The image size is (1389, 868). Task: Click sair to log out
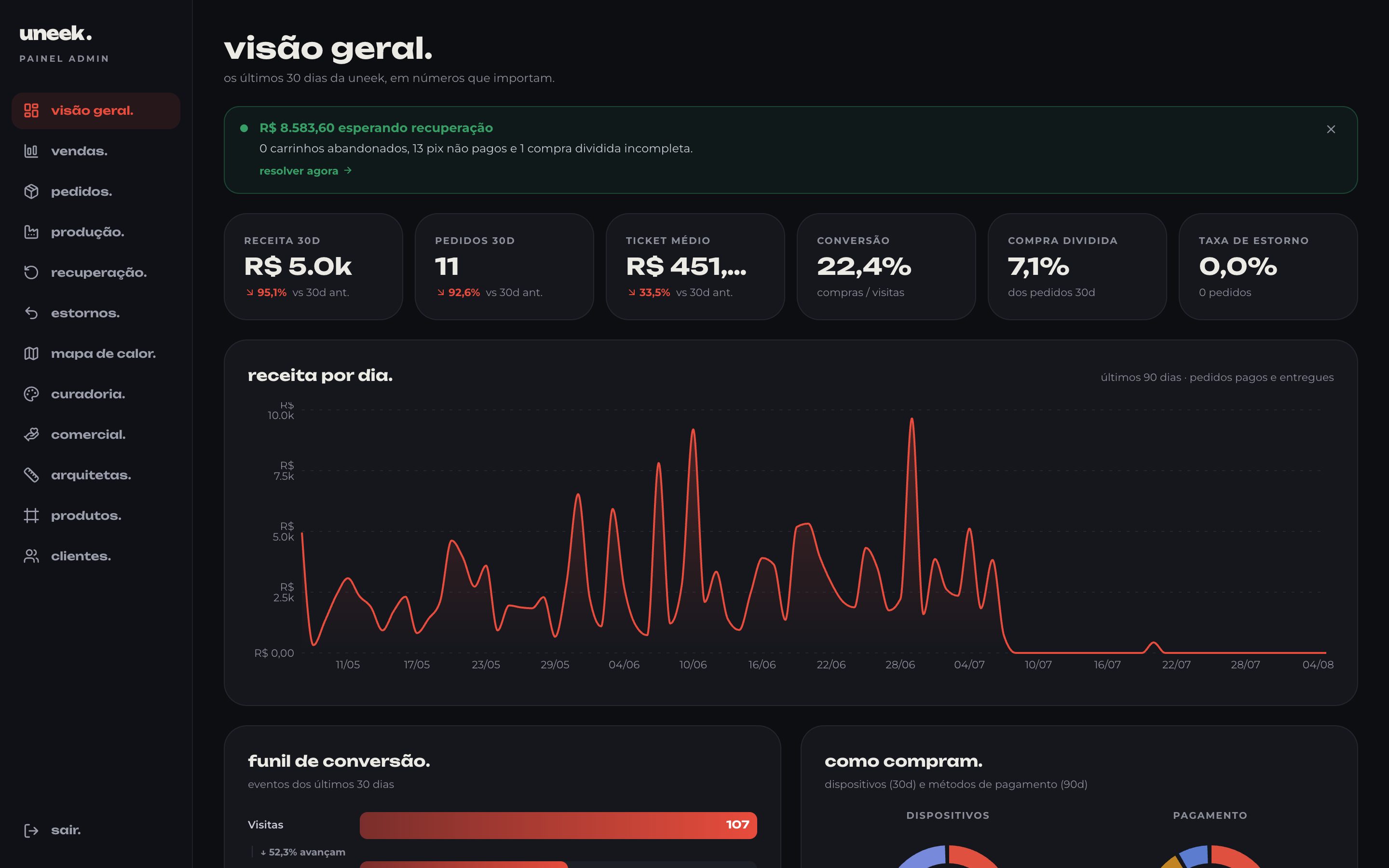pos(96,830)
